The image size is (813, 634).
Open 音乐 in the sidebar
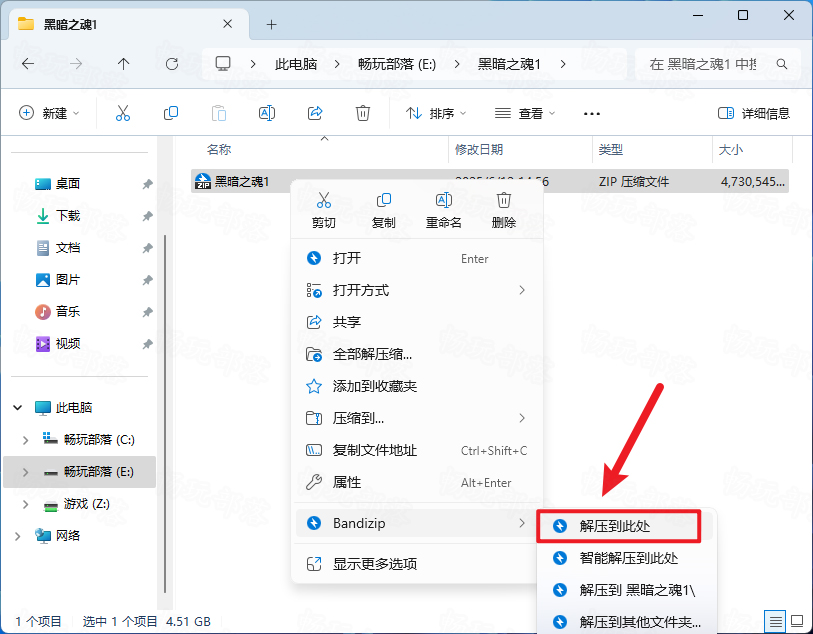coord(67,312)
